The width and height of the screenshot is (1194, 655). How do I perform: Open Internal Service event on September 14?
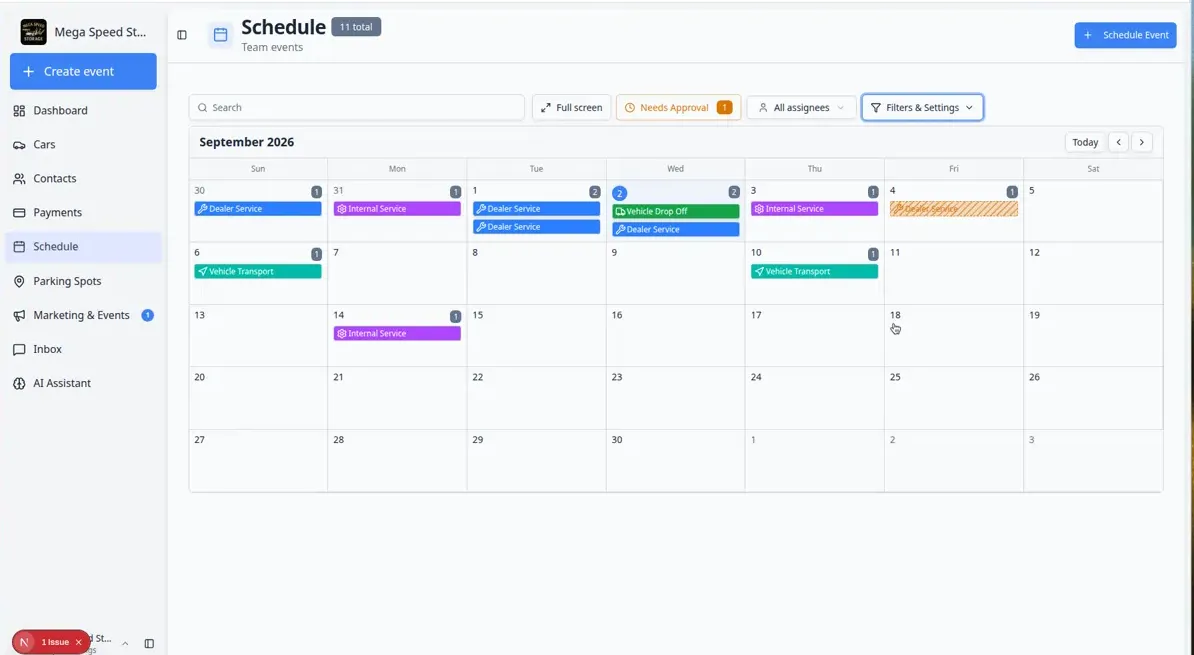397,334
